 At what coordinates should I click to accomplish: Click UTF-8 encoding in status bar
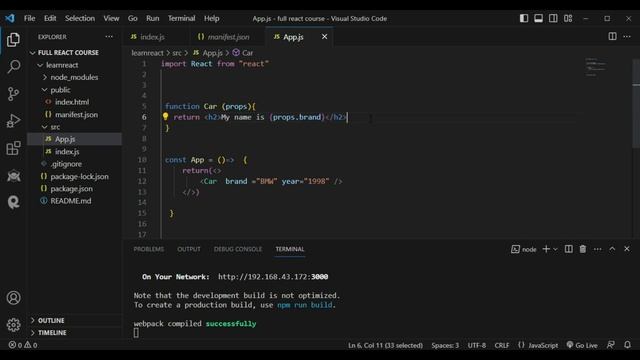pos(476,345)
